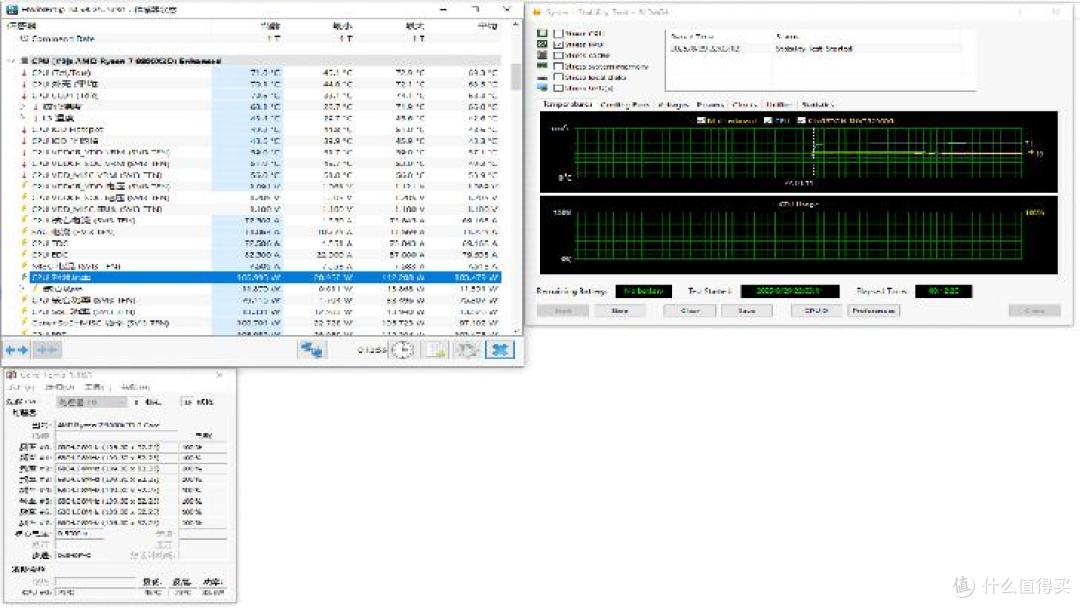Switch to the Statistics tab
The height and width of the screenshot is (608, 1080).
pyautogui.click(x=818, y=105)
